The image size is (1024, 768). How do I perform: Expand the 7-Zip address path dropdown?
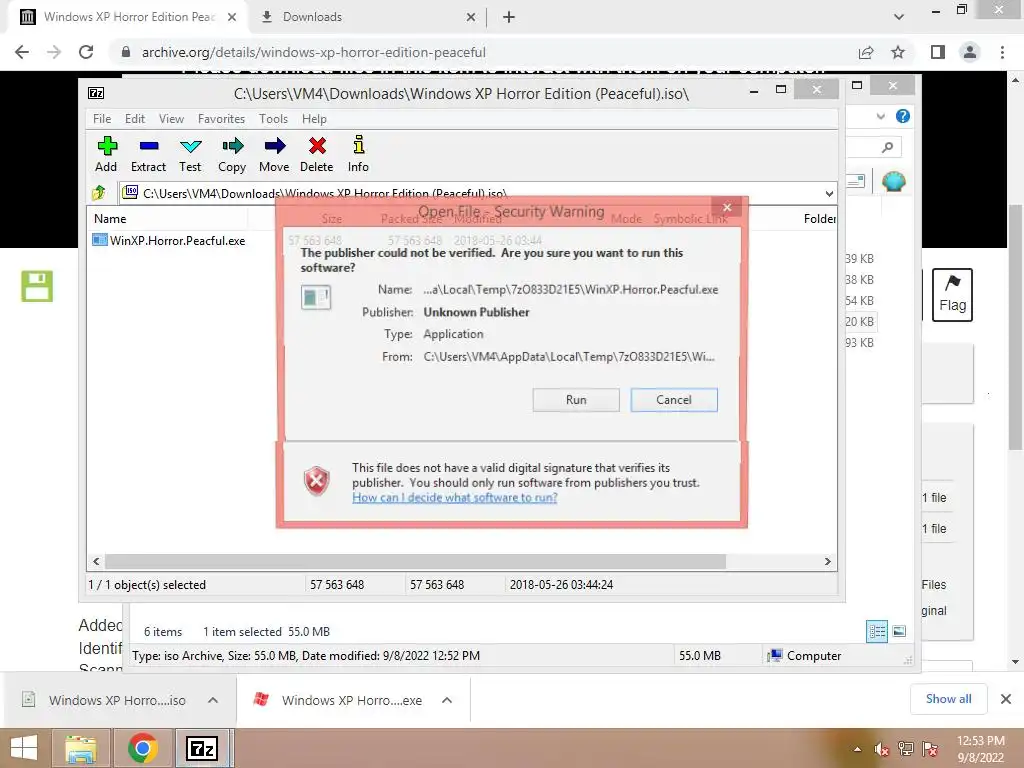(829, 193)
